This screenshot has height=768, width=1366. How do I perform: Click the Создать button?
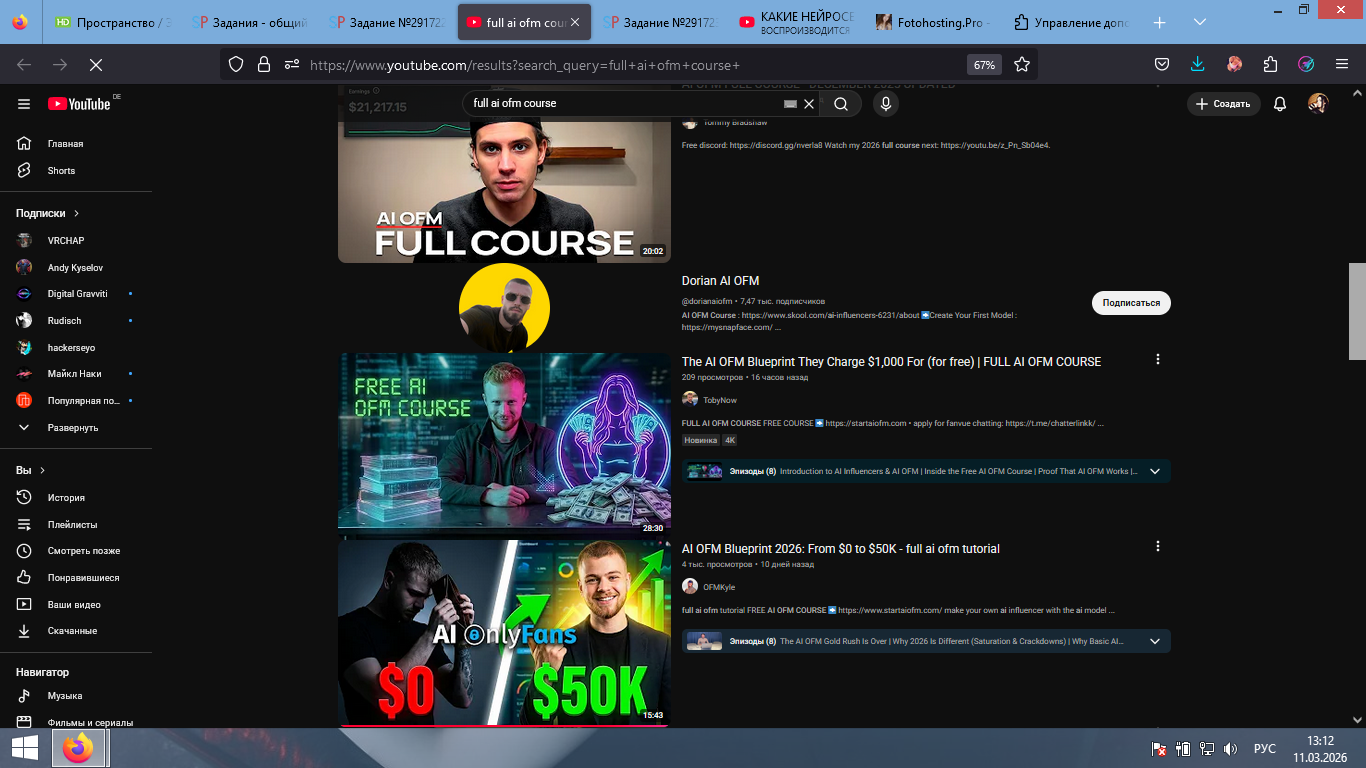[x=1223, y=104]
